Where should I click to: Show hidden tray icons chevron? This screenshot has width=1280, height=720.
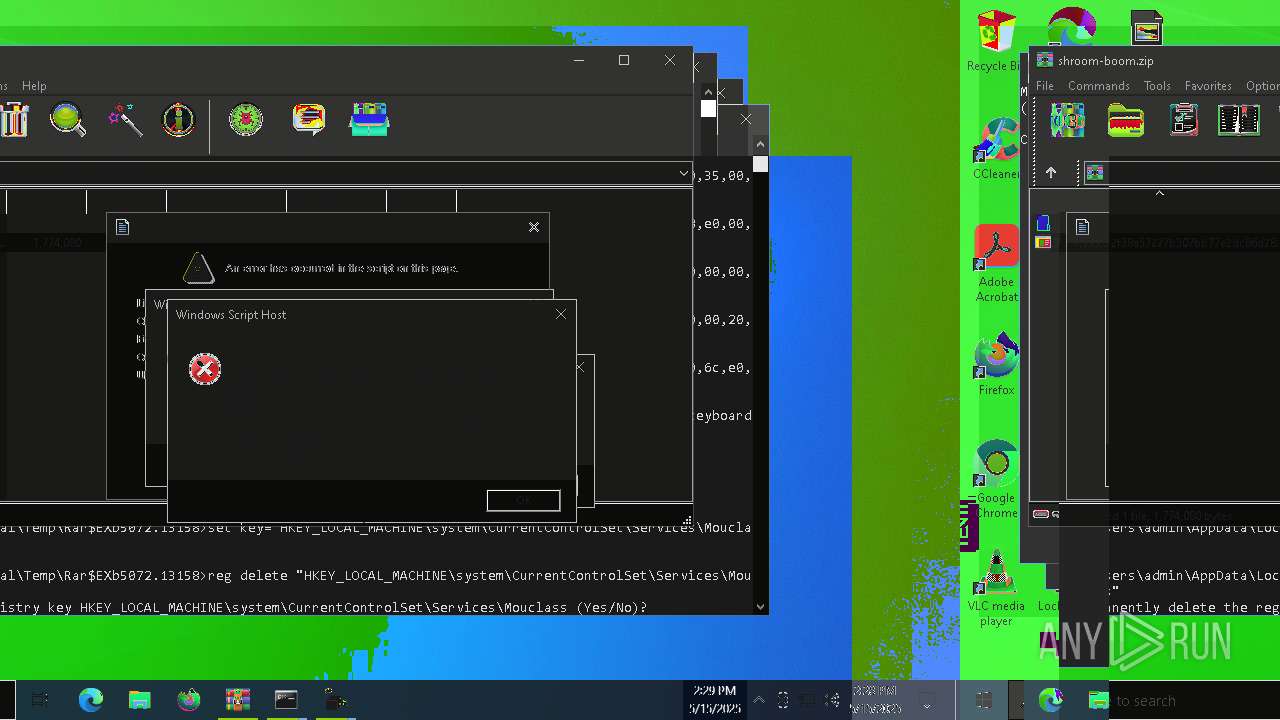click(759, 700)
